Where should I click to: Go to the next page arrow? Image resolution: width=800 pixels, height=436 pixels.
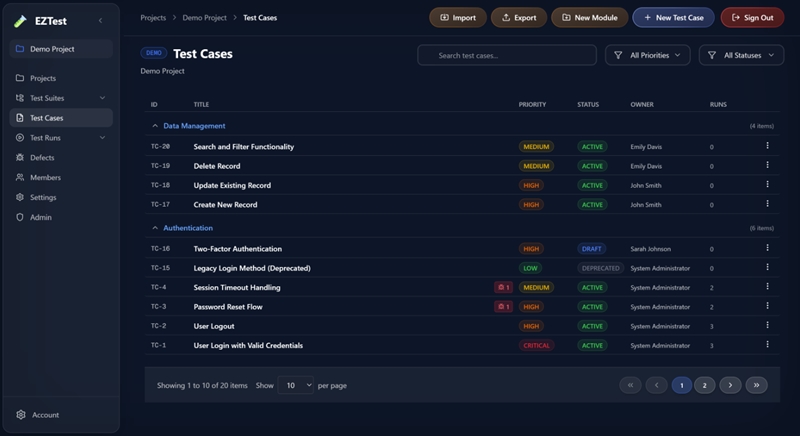coord(730,385)
